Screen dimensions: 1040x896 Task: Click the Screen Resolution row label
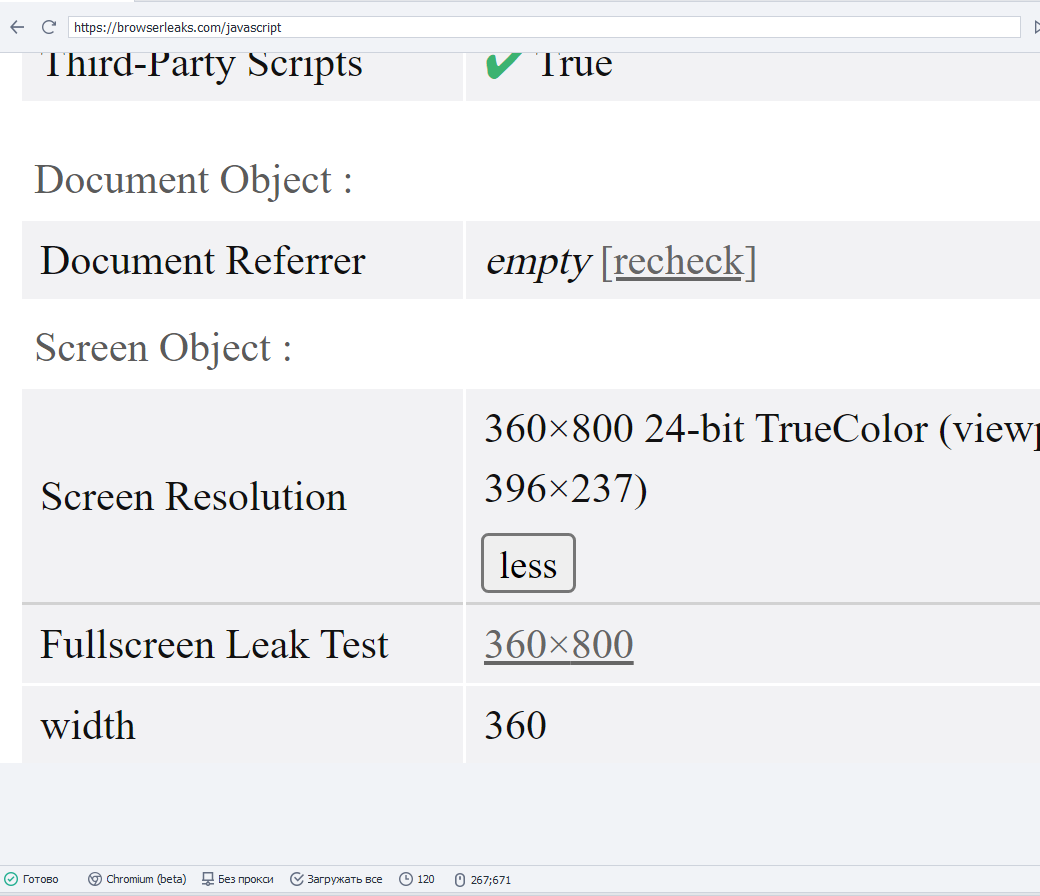tap(193, 497)
